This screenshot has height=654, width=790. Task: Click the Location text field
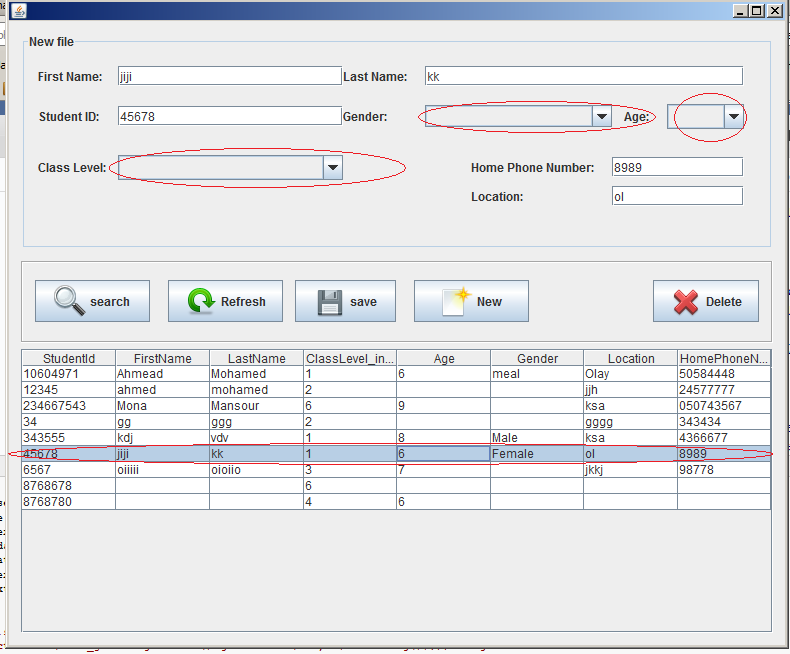(677, 196)
